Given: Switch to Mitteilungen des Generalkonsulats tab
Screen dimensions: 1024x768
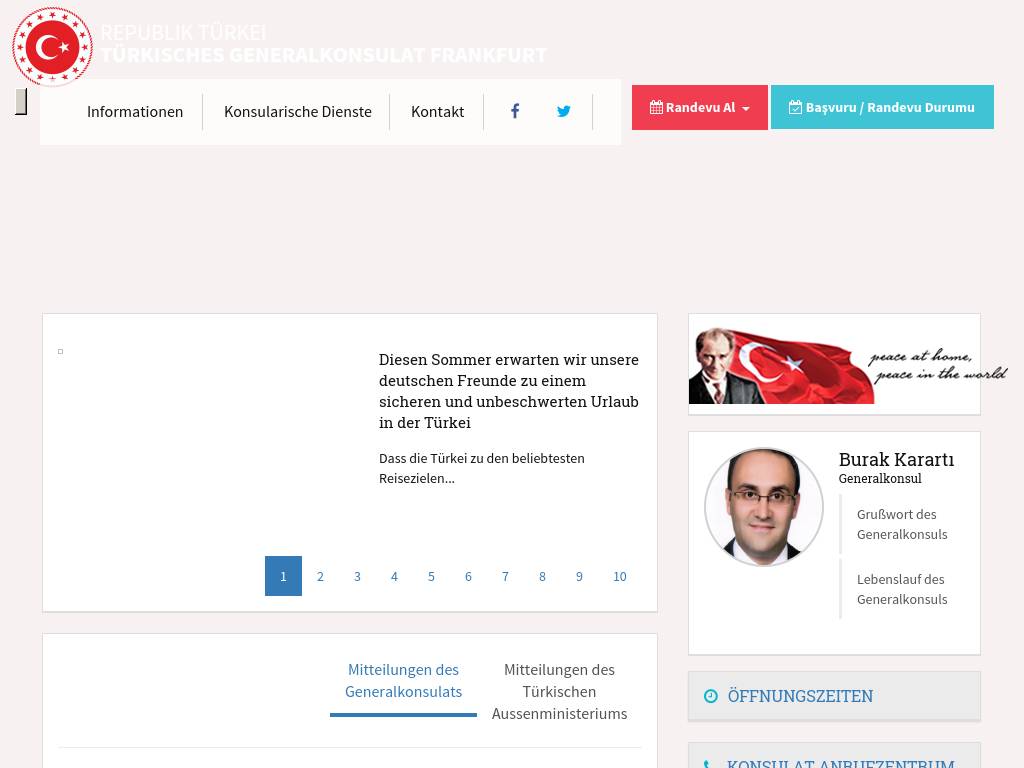Looking at the screenshot, I should pos(403,680).
